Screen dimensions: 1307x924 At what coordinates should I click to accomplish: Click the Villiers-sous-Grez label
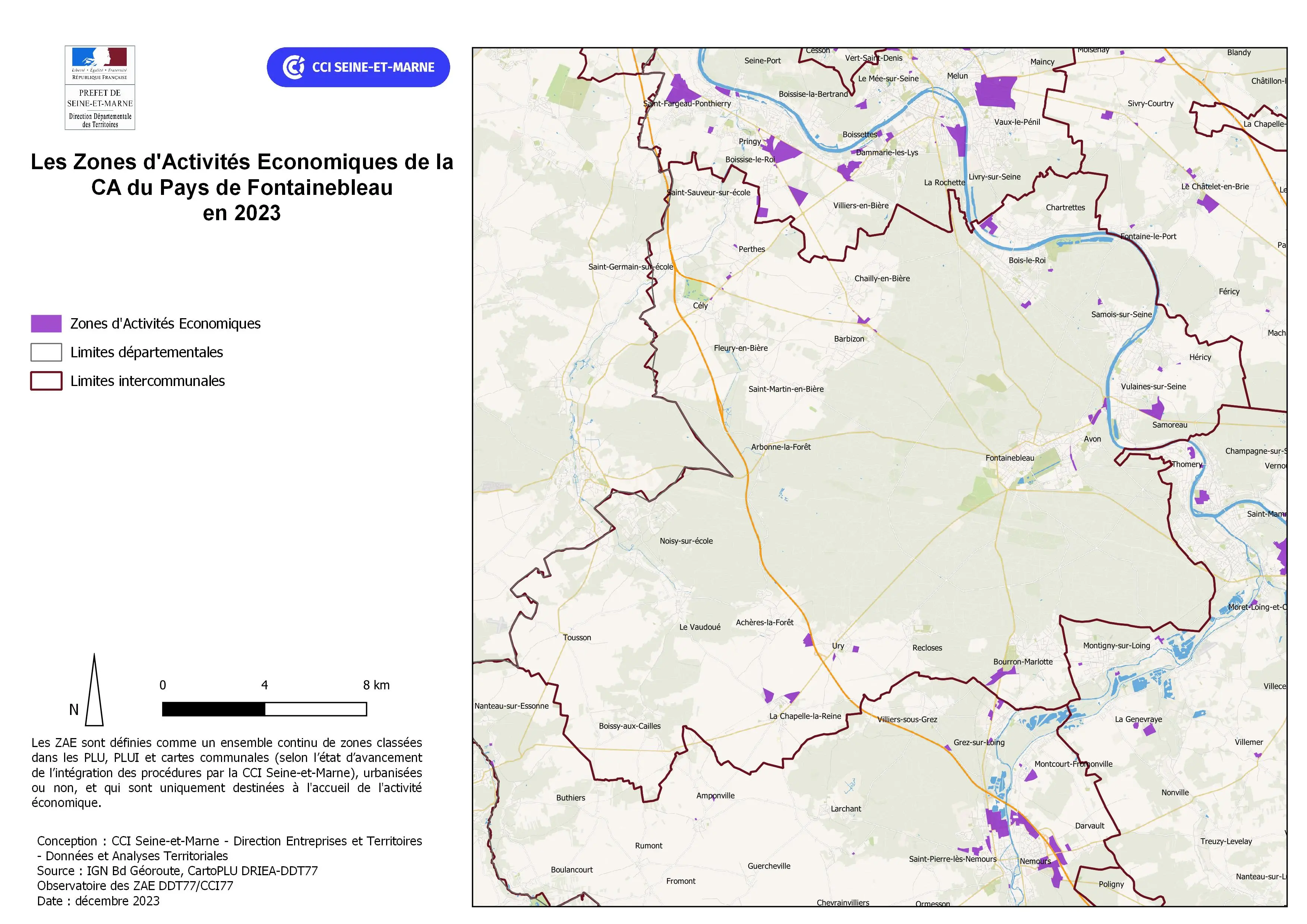pos(907,719)
